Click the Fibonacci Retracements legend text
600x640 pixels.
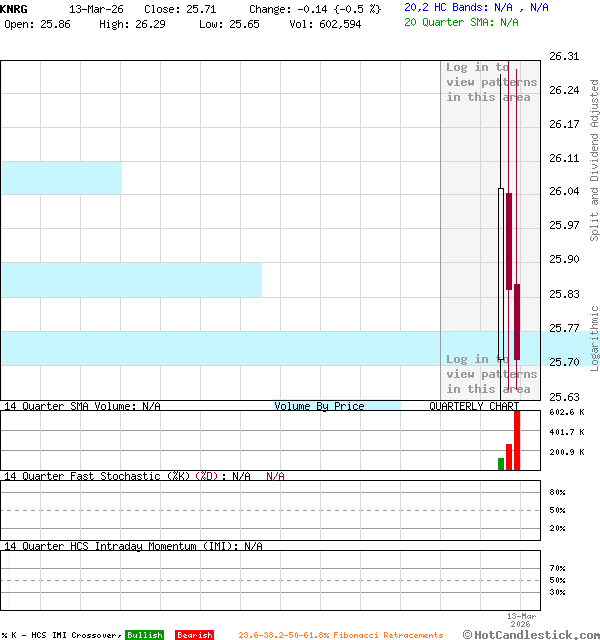340,635
